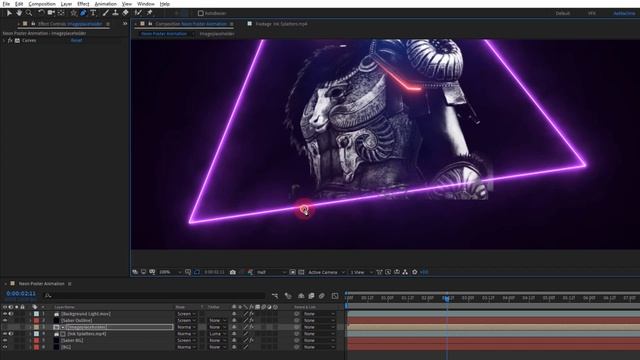Click the Hide Shy Layers icon
640x360 pixels.
click(301, 296)
